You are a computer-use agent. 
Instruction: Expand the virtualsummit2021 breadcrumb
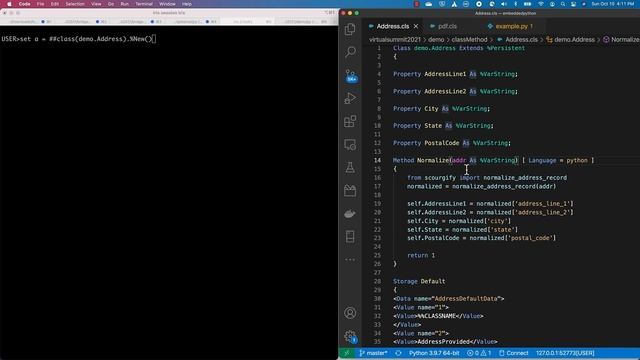[x=395, y=40]
